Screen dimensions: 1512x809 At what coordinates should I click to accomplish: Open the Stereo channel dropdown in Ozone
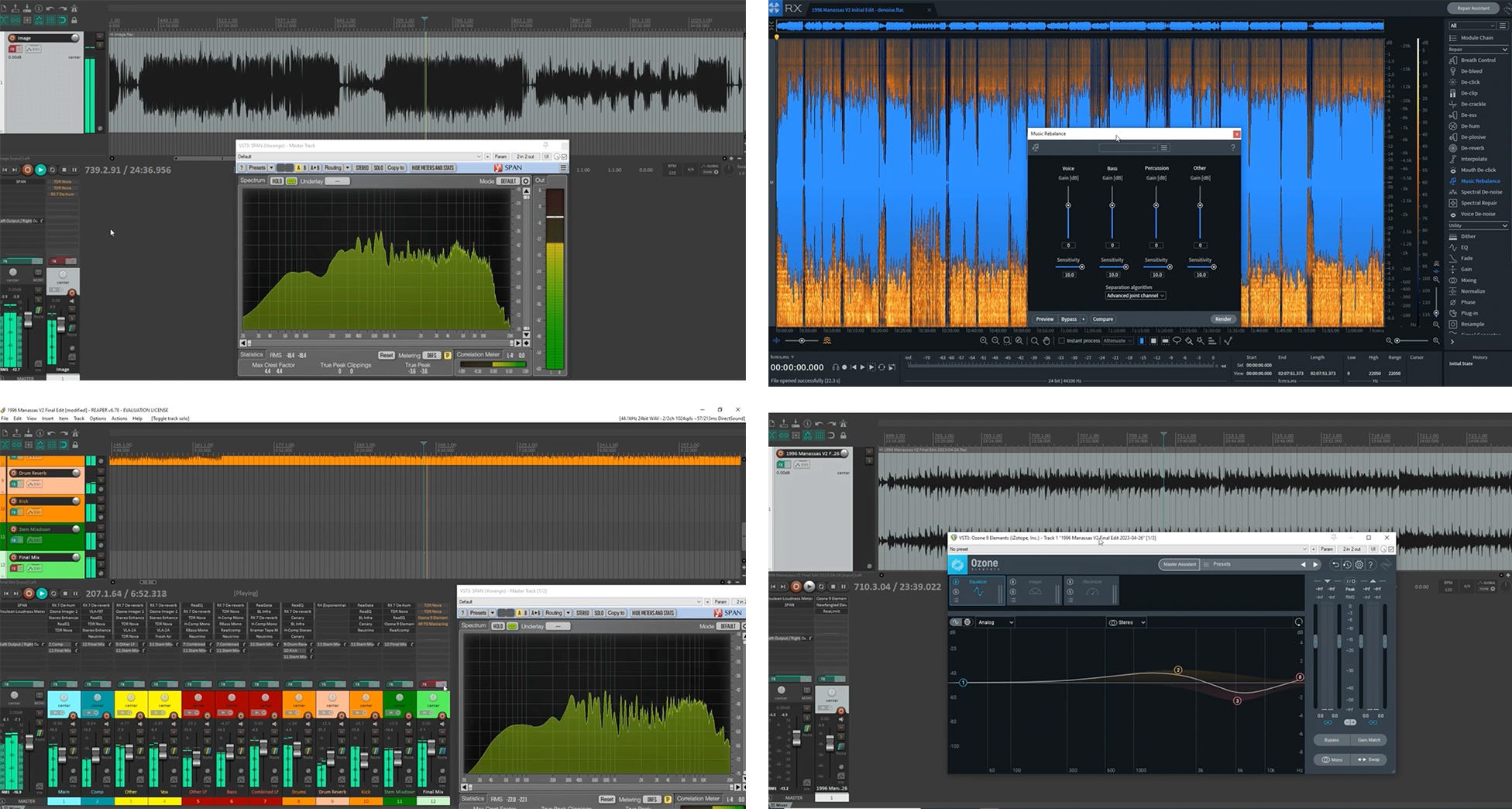coord(1127,622)
